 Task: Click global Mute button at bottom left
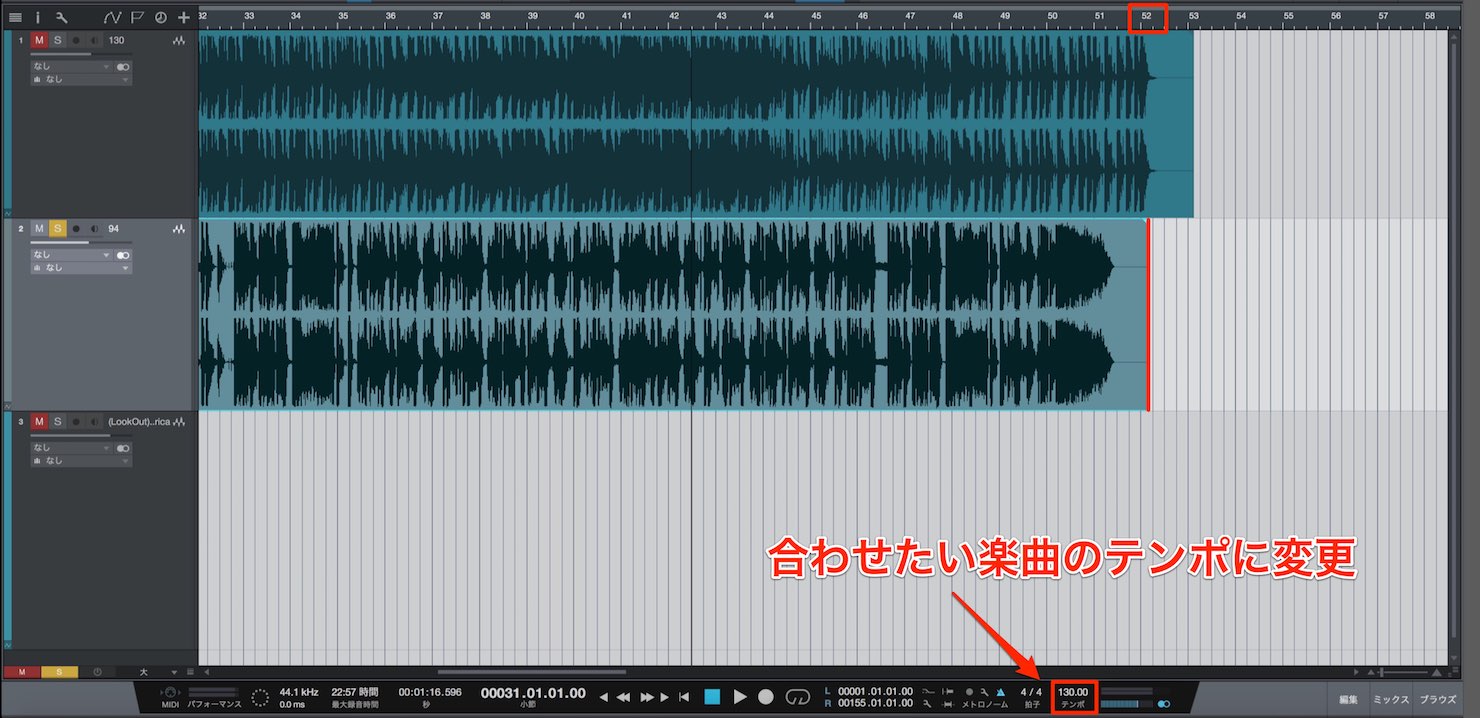click(21, 672)
